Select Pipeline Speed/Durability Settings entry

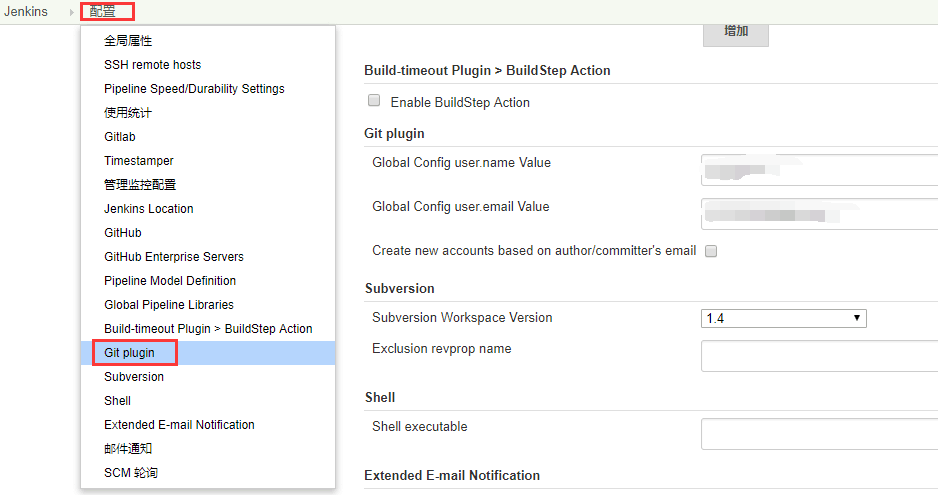point(194,89)
